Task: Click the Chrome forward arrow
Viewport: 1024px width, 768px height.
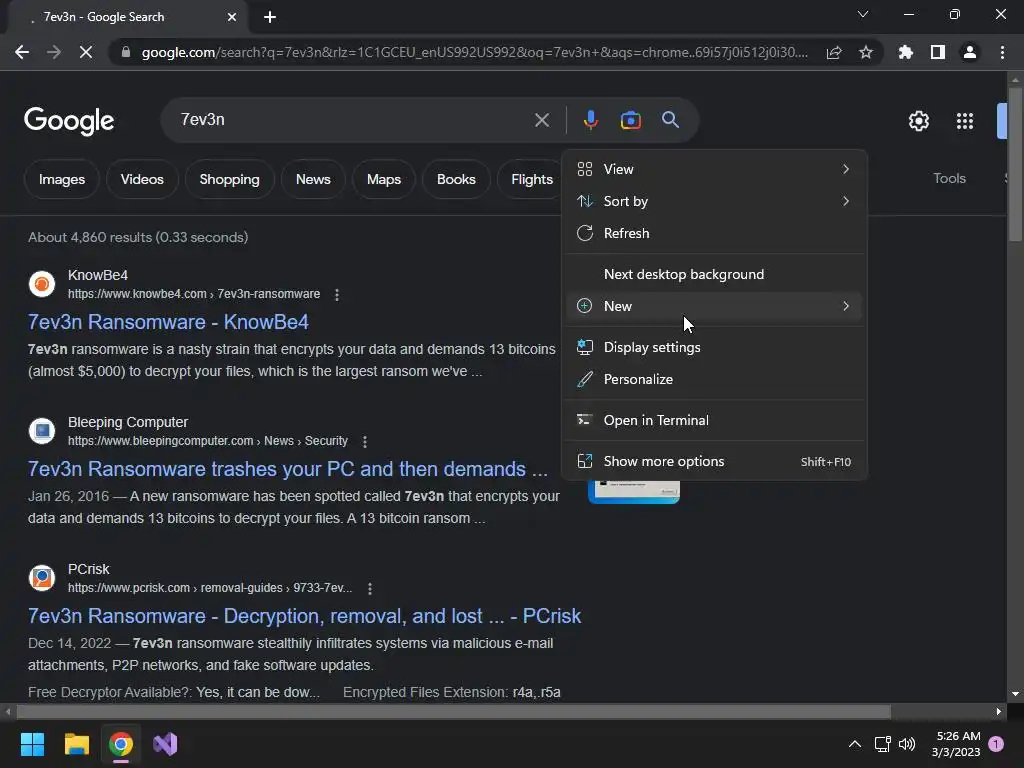Action: (x=54, y=52)
